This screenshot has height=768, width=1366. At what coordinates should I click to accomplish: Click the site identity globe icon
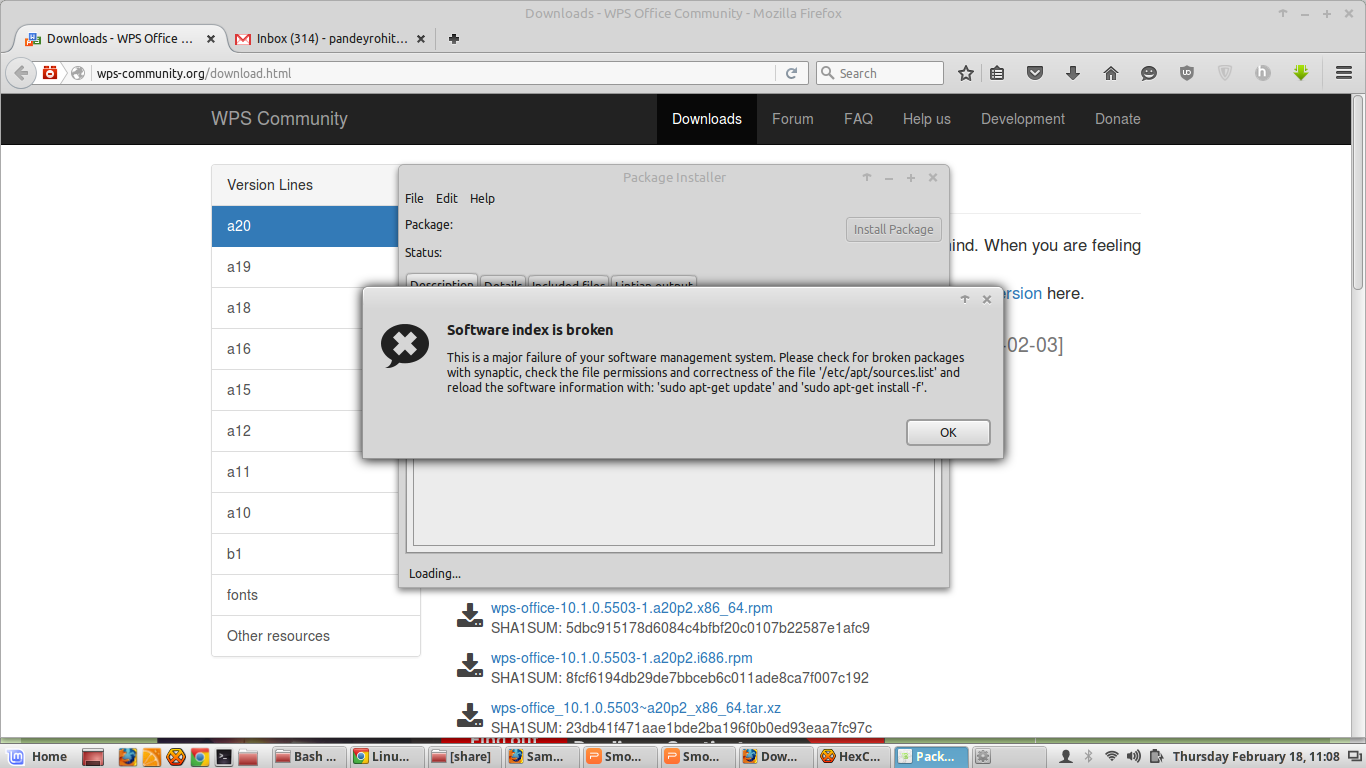pyautogui.click(x=78, y=73)
